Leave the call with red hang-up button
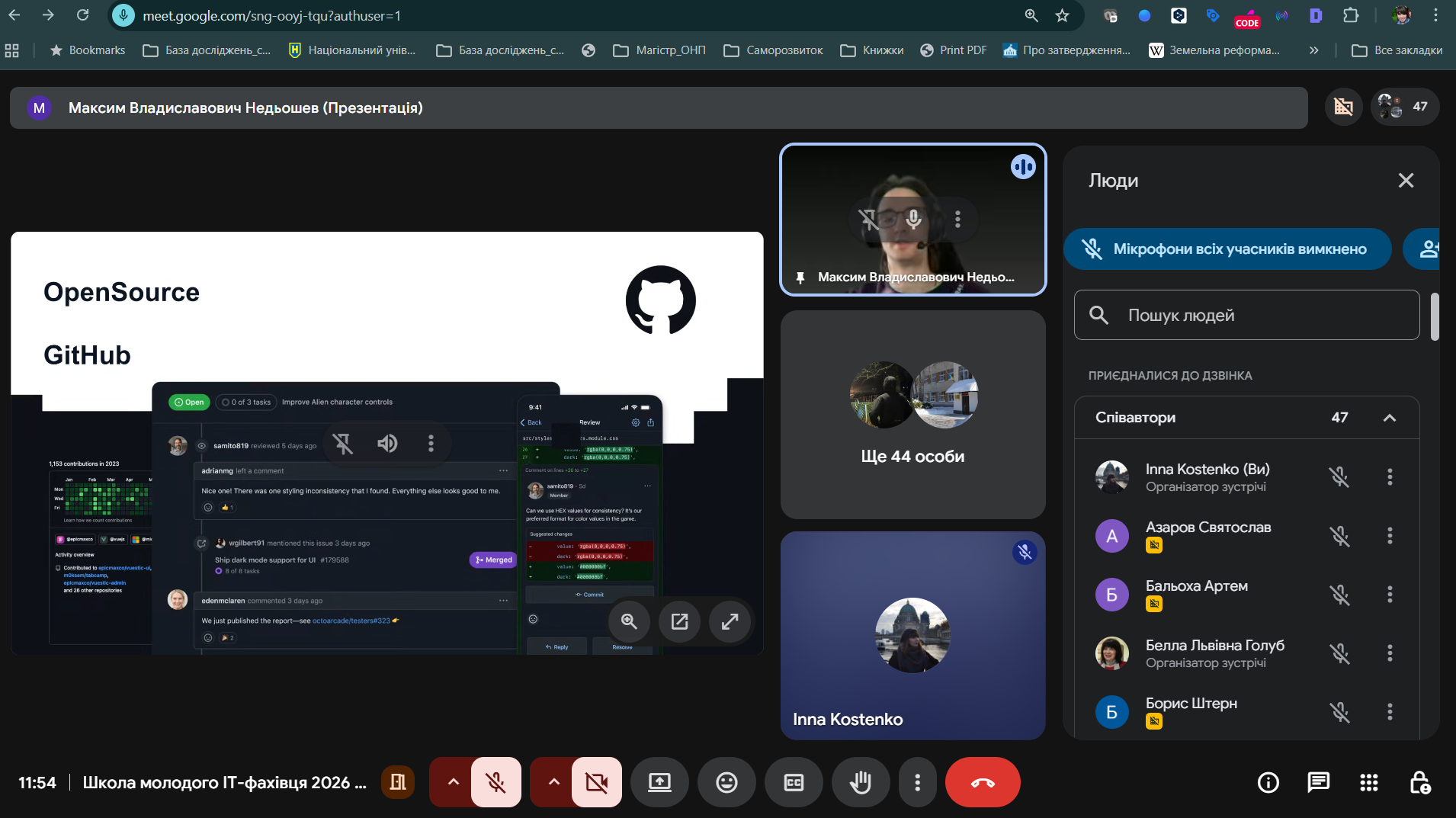The height and width of the screenshot is (818, 1456). coord(983,782)
